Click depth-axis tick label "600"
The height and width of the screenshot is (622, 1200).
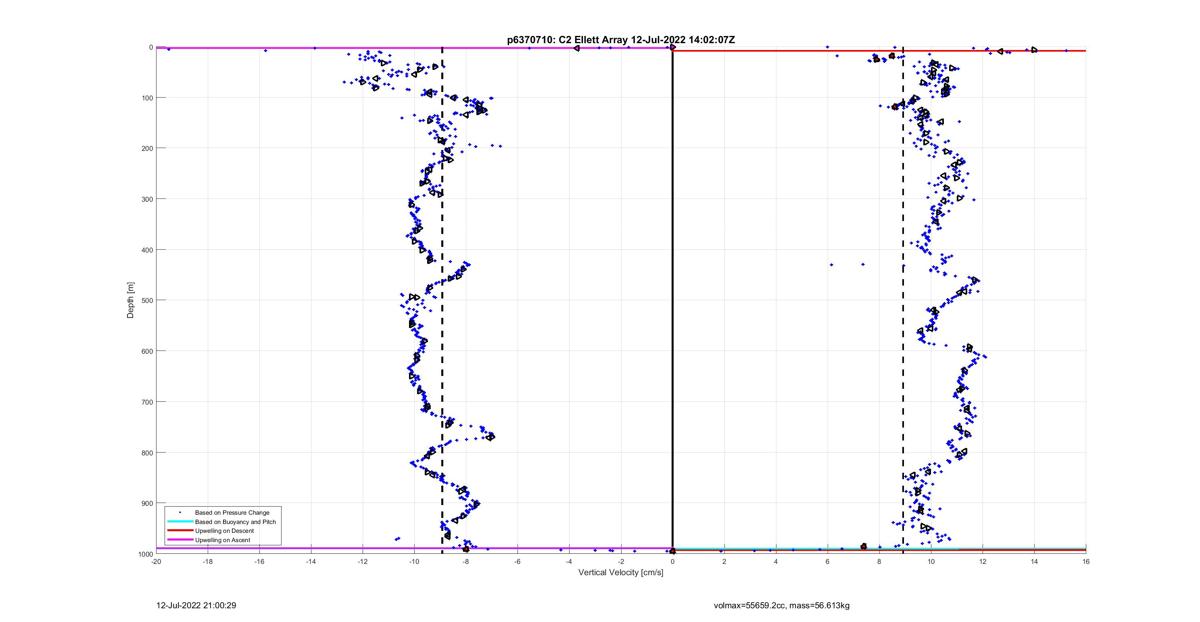(146, 351)
